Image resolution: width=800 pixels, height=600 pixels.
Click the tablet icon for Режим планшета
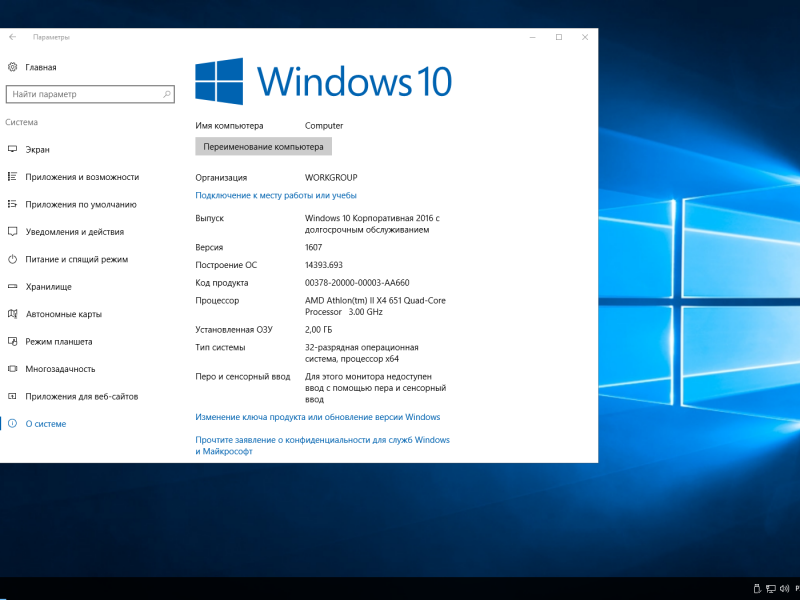click(x=13, y=341)
